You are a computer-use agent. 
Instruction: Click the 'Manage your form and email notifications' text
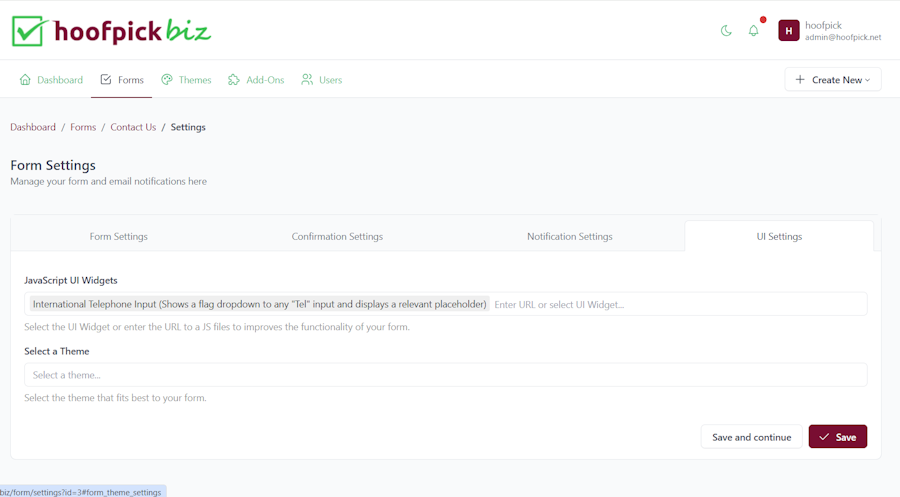[108, 181]
